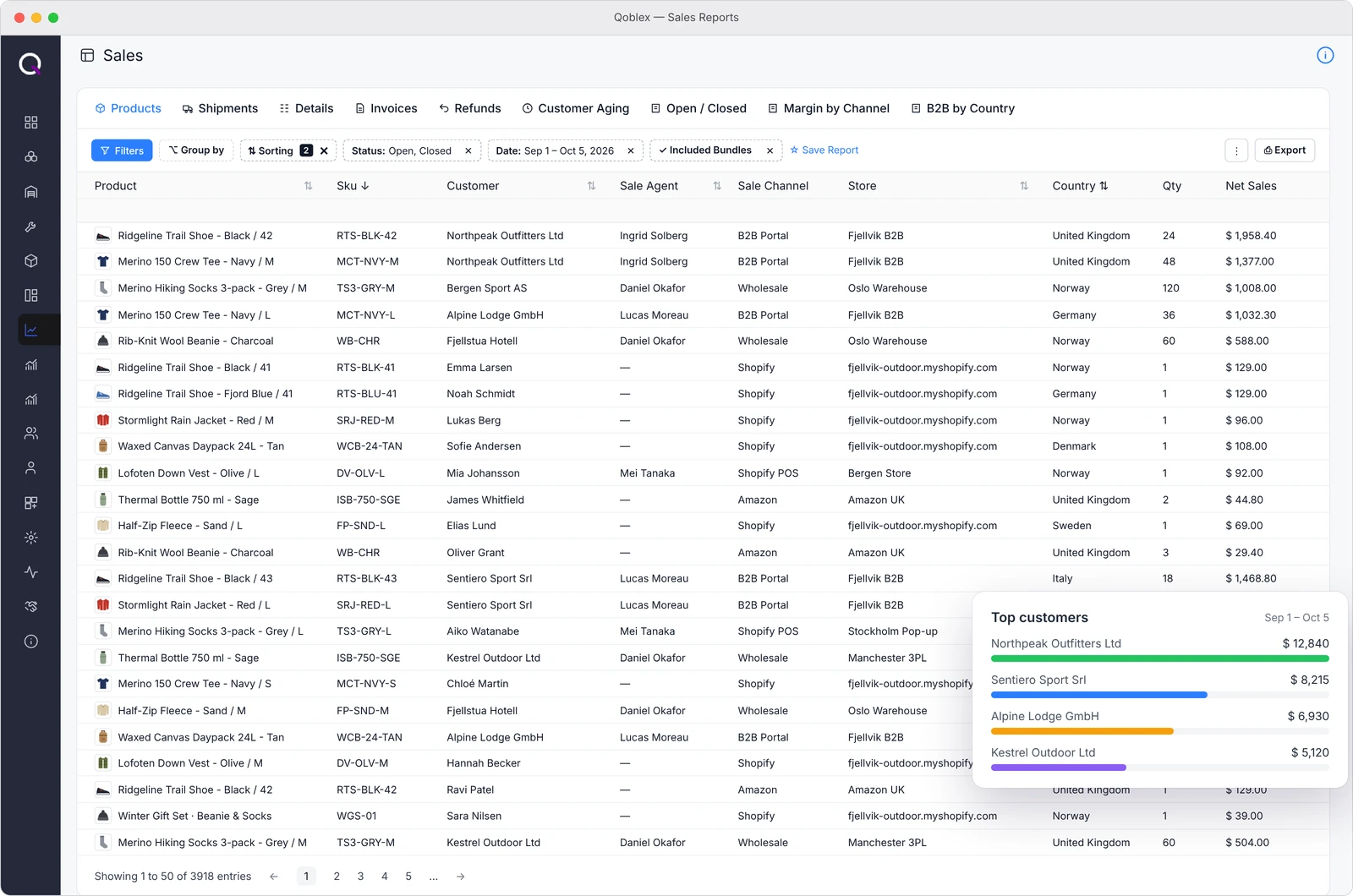Click the warehouse icon in sidebar
The width and height of the screenshot is (1353, 896).
pos(31,192)
